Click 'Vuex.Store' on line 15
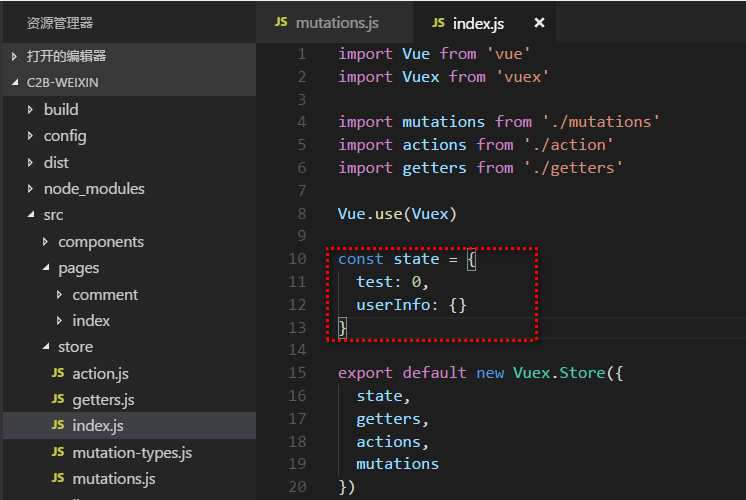Screen dimensions: 746x500 click(x=559, y=373)
